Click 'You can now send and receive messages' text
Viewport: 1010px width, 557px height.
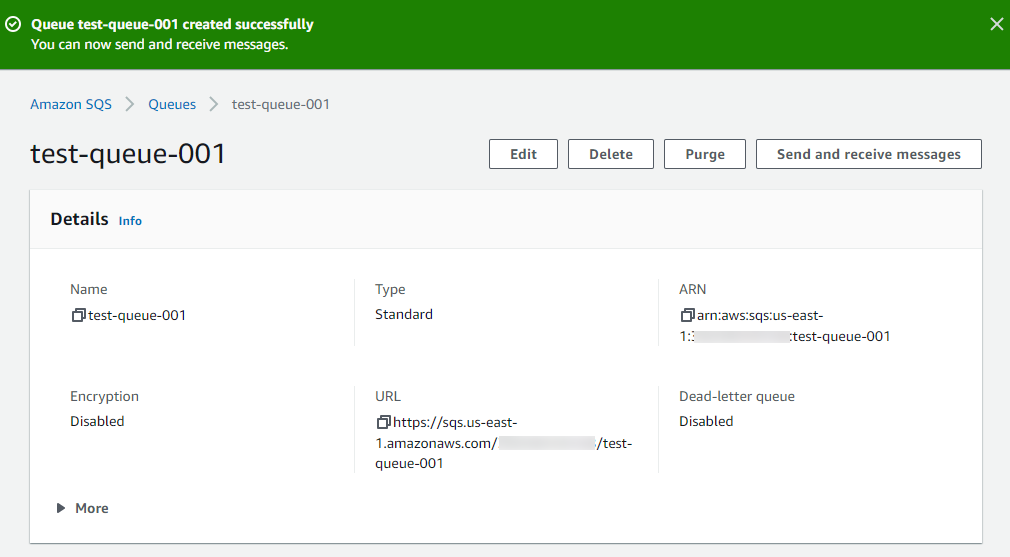click(160, 44)
